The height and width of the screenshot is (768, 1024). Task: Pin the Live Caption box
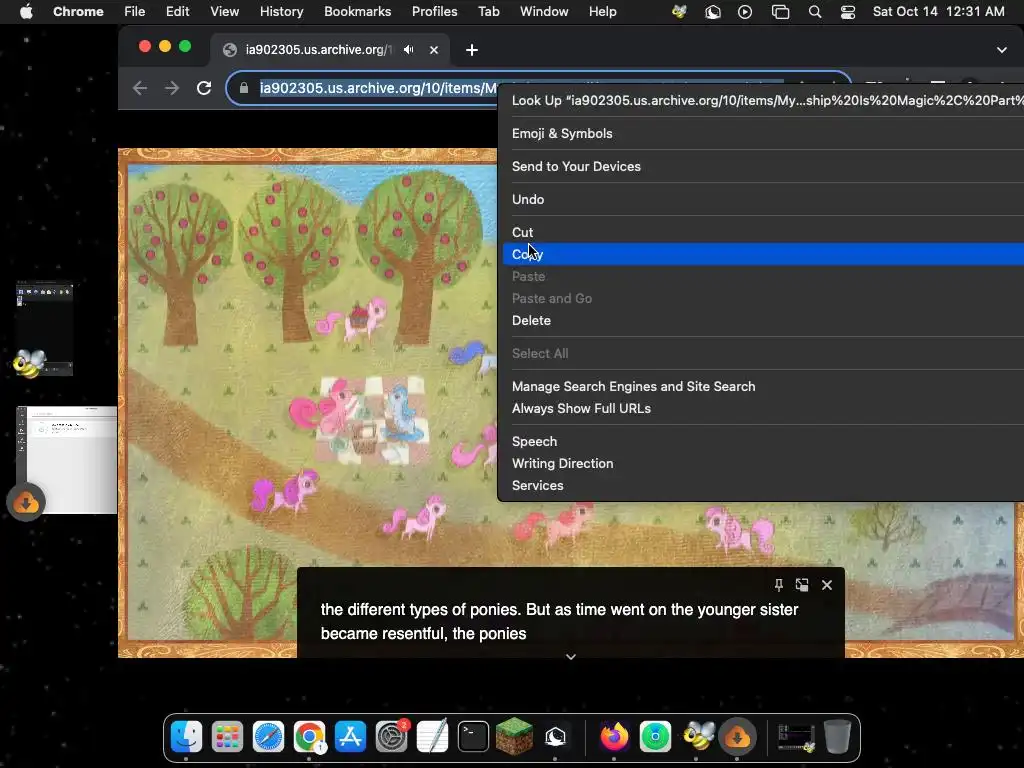coord(778,584)
